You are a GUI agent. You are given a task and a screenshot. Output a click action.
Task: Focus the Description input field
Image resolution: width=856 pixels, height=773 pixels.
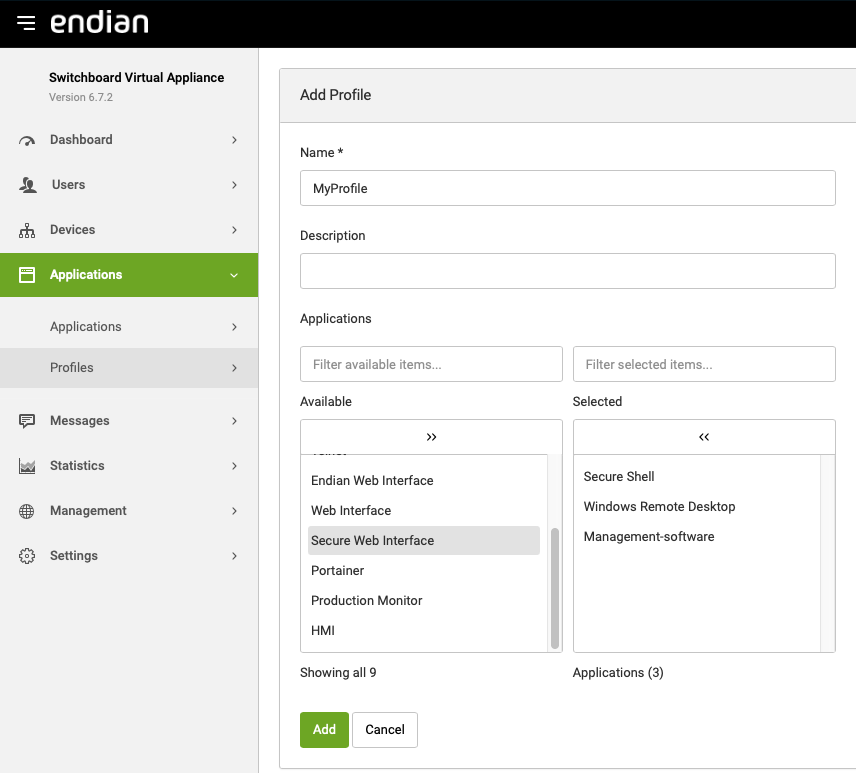567,271
